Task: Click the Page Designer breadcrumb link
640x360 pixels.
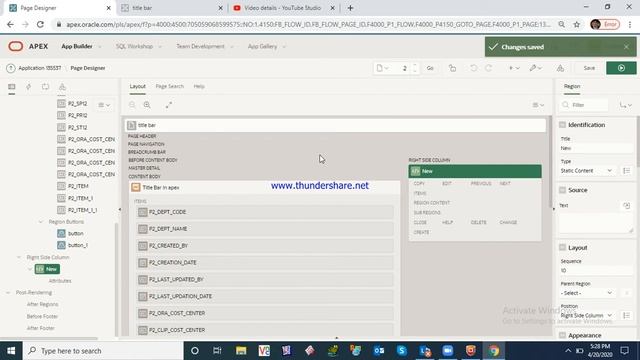Action: click(x=88, y=68)
